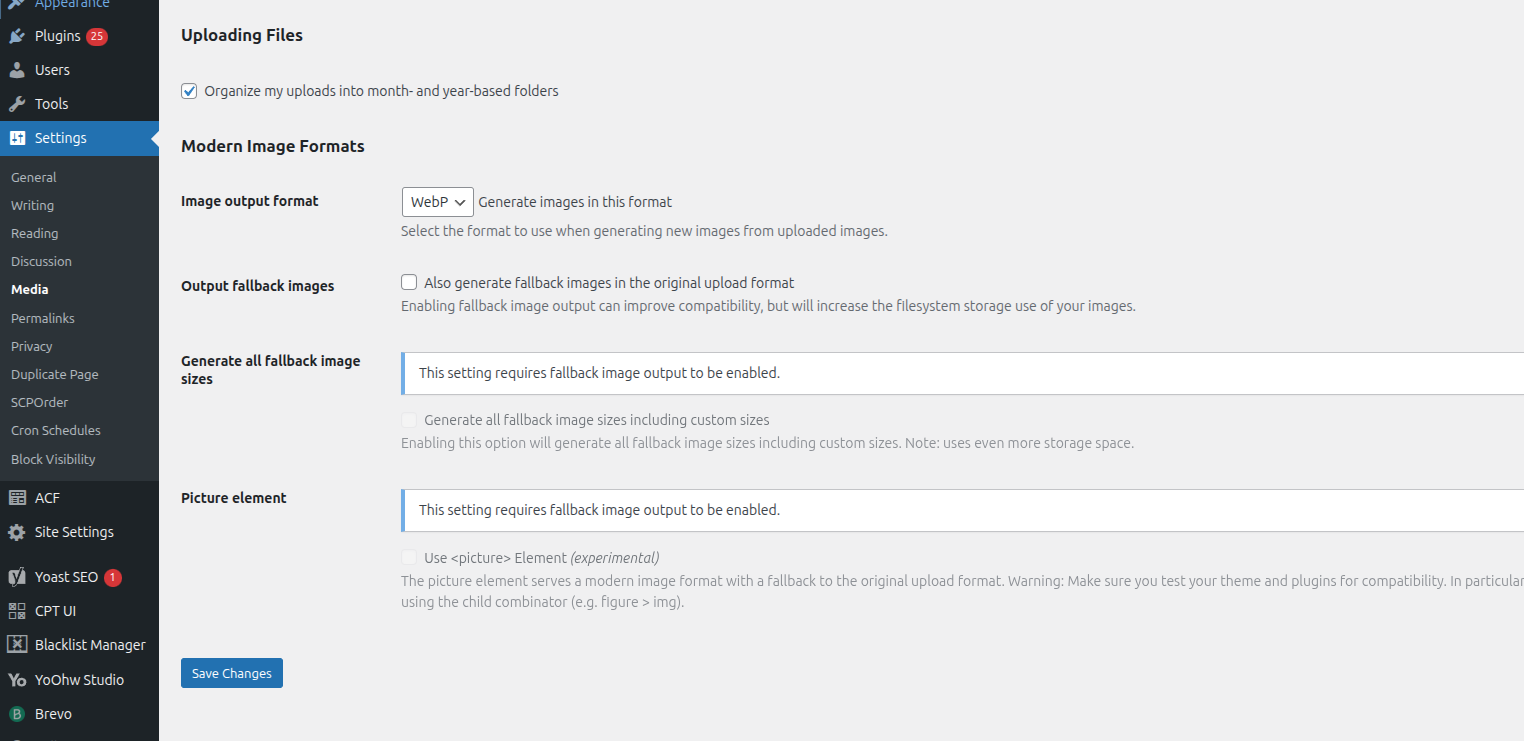Image resolution: width=1524 pixels, height=741 pixels.
Task: Click the Yoast SEO icon
Action: [17, 577]
